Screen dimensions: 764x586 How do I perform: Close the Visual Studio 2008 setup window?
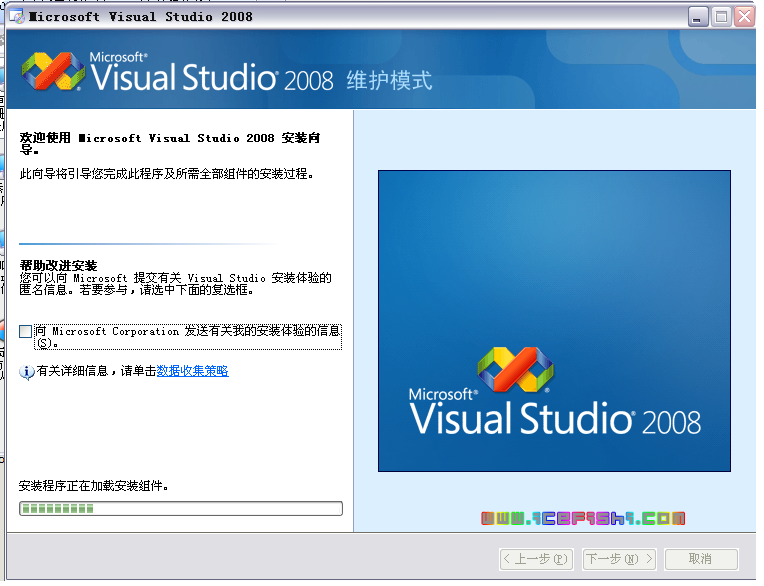coord(745,17)
